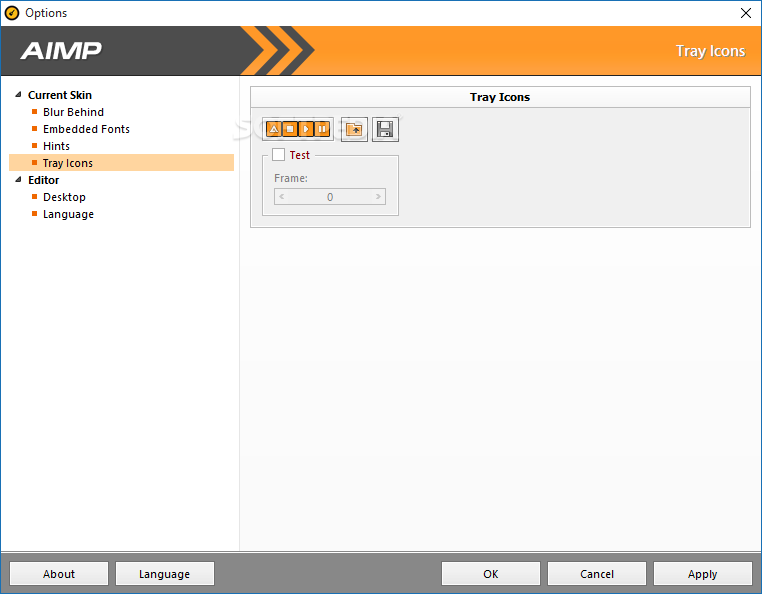Viewport: 762px width, 594px height.
Task: Open Language item in tree
Action: click(x=69, y=214)
